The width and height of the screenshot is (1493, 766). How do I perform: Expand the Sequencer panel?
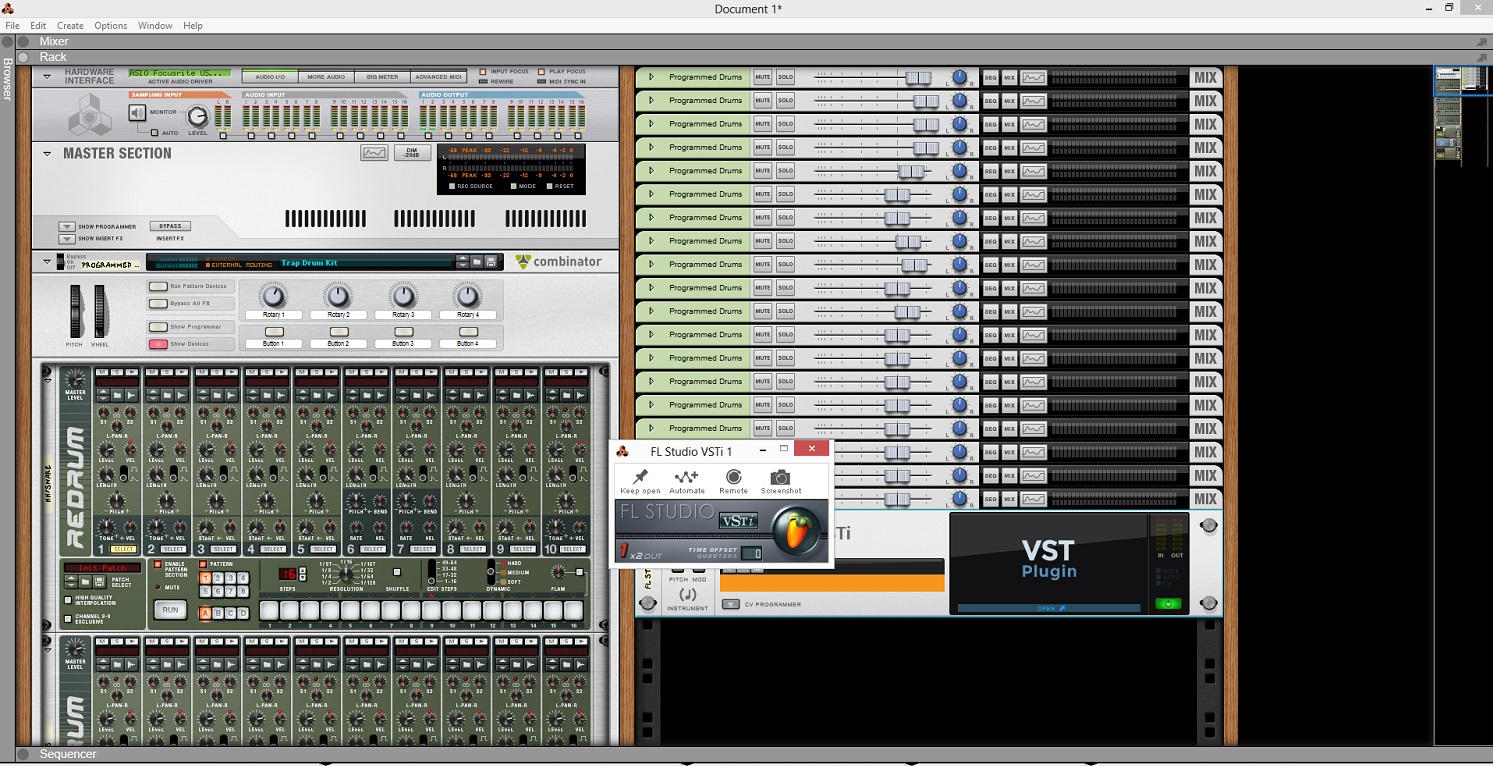click(x=23, y=754)
